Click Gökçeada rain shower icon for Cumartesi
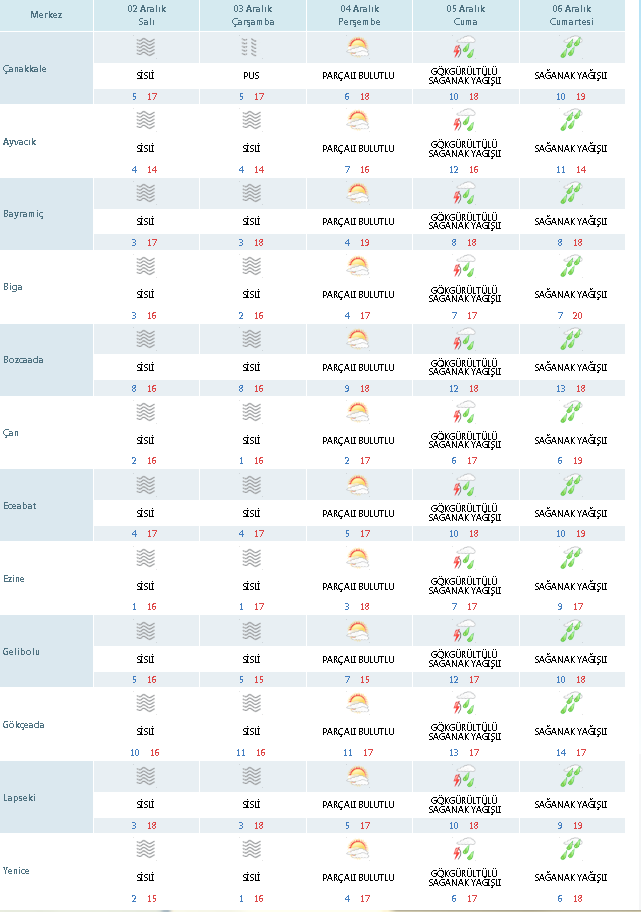The image size is (641, 912). click(x=571, y=704)
